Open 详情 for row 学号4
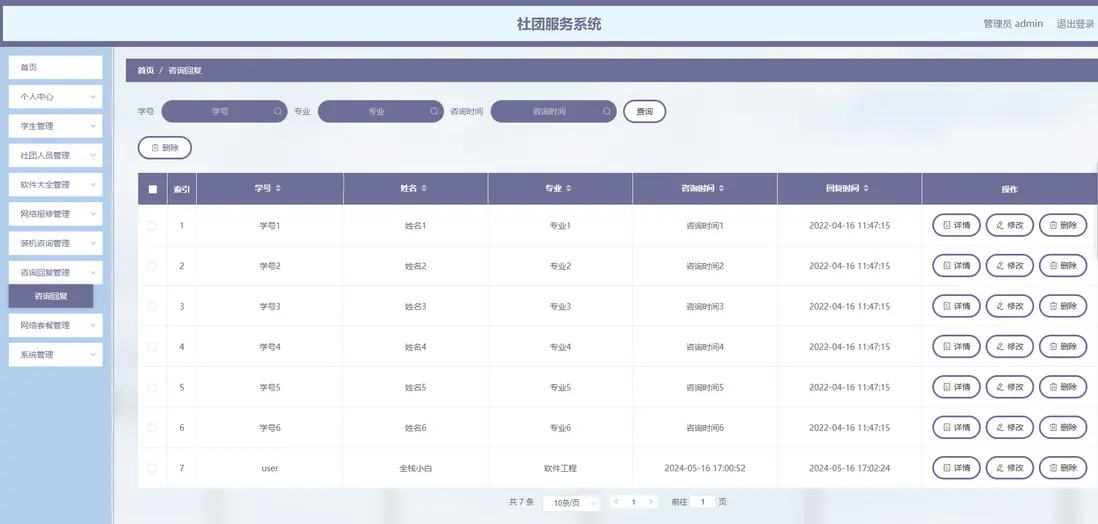The width and height of the screenshot is (1098, 524). coord(956,346)
